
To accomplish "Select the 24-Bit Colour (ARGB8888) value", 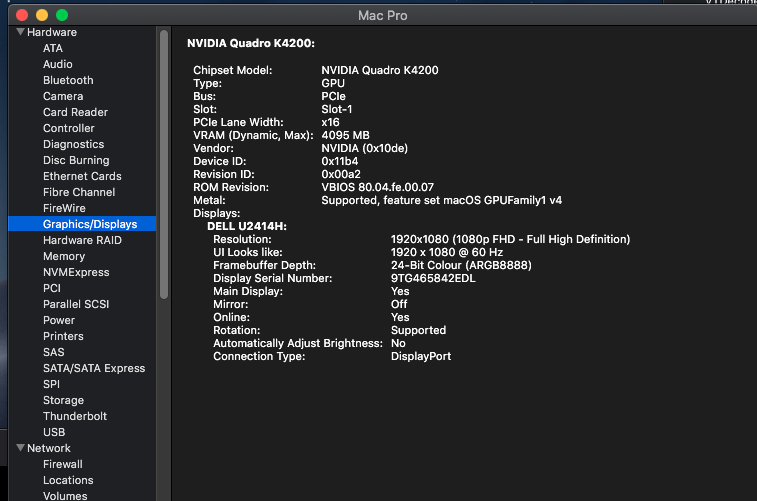I will 461,265.
